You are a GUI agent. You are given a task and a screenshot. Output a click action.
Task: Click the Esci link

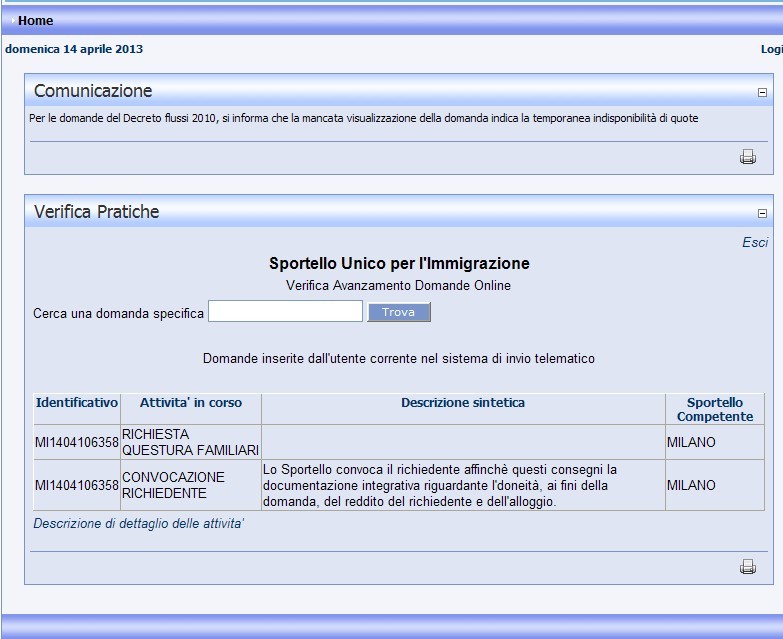tap(755, 243)
